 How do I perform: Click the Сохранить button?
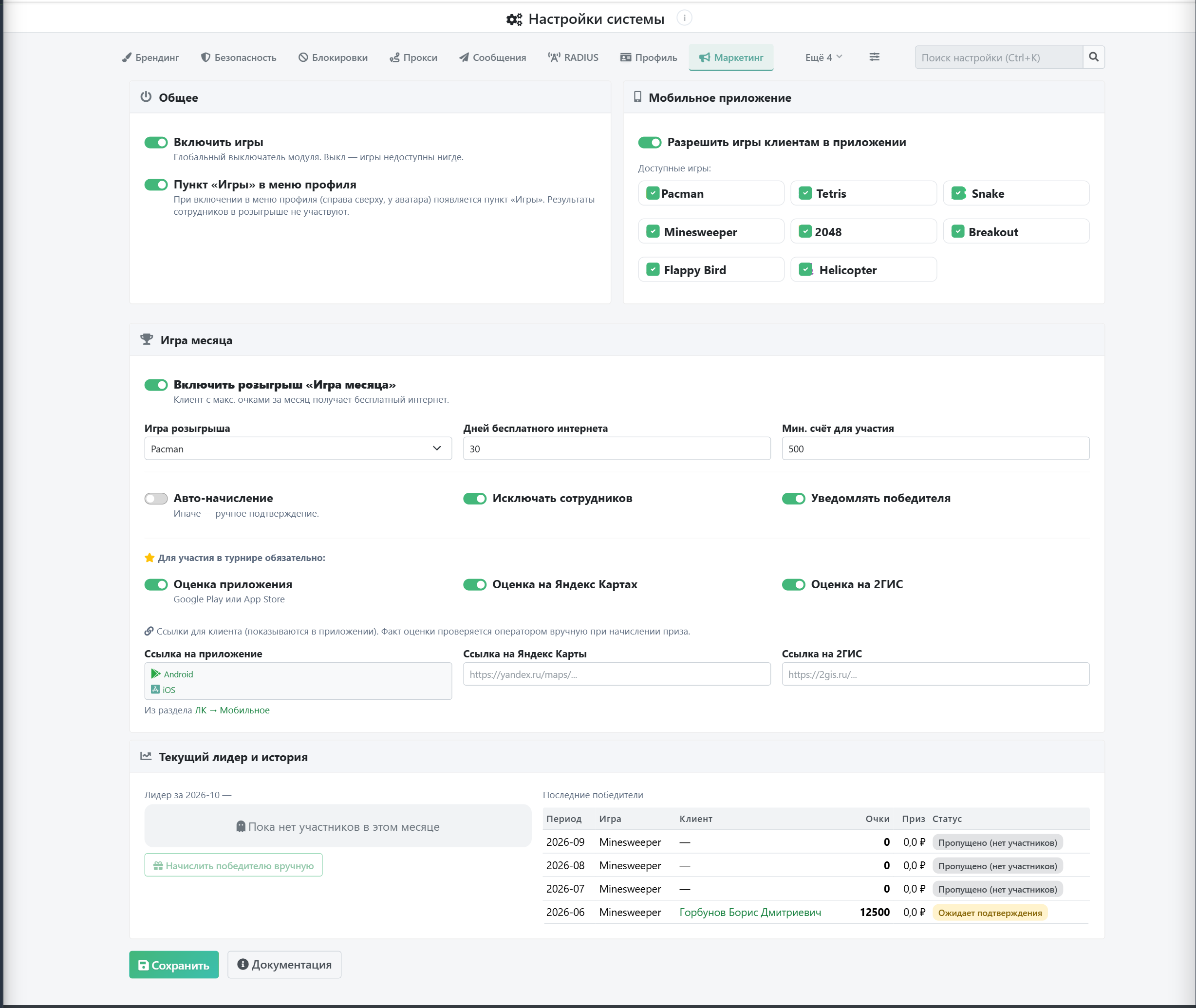(174, 965)
